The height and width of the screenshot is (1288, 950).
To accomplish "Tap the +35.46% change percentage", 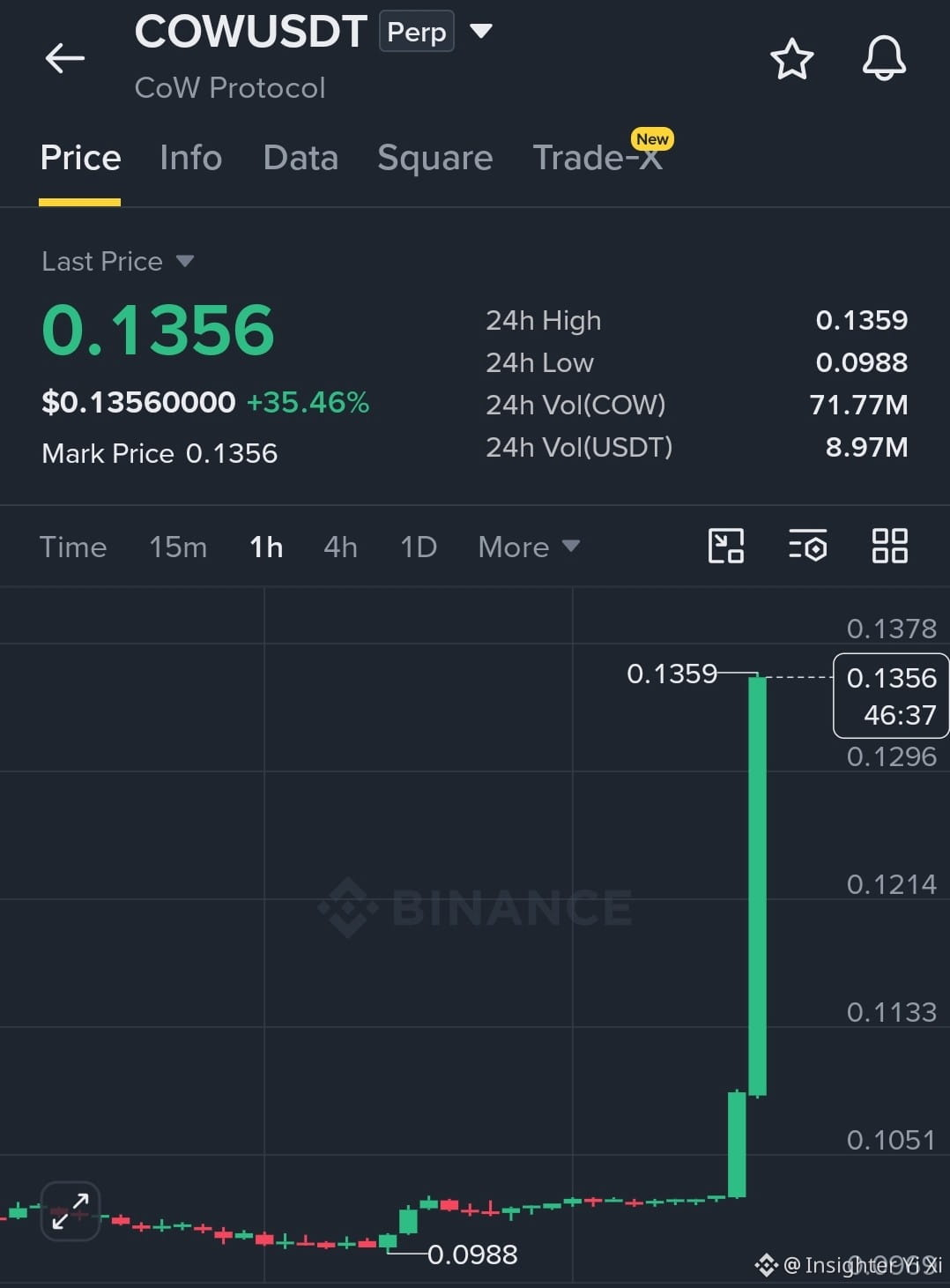I will click(308, 402).
